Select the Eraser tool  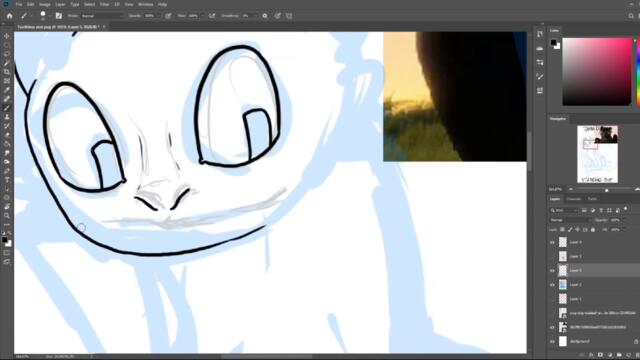coord(7,135)
